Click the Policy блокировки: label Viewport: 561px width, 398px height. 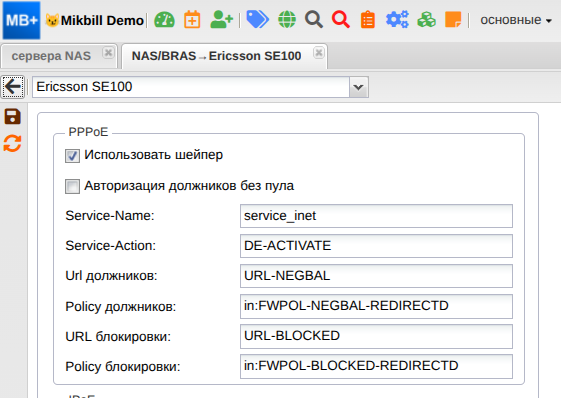[123, 367]
